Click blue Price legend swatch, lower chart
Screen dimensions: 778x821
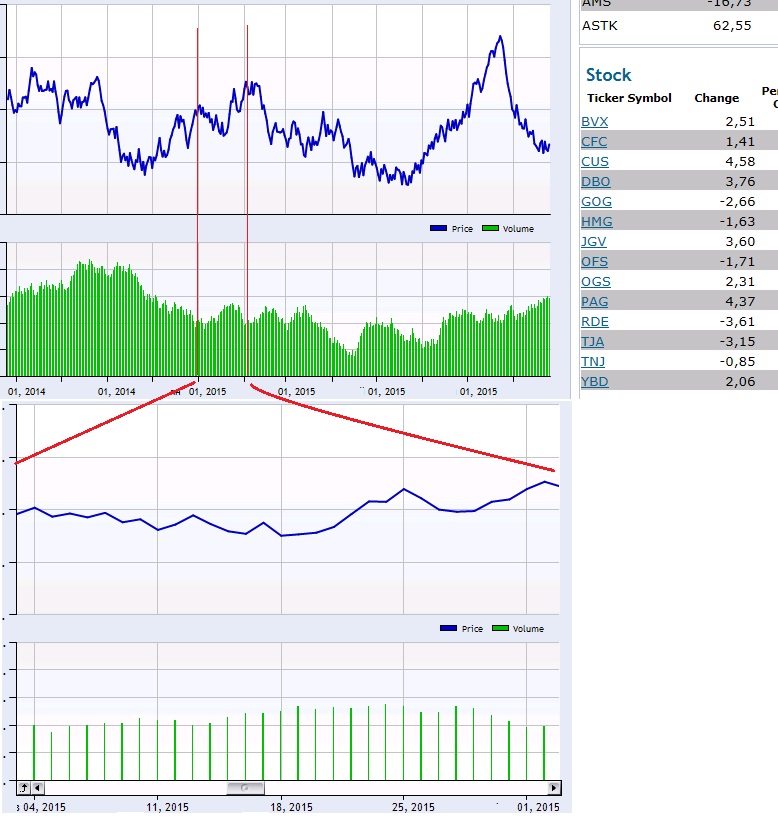click(x=448, y=628)
